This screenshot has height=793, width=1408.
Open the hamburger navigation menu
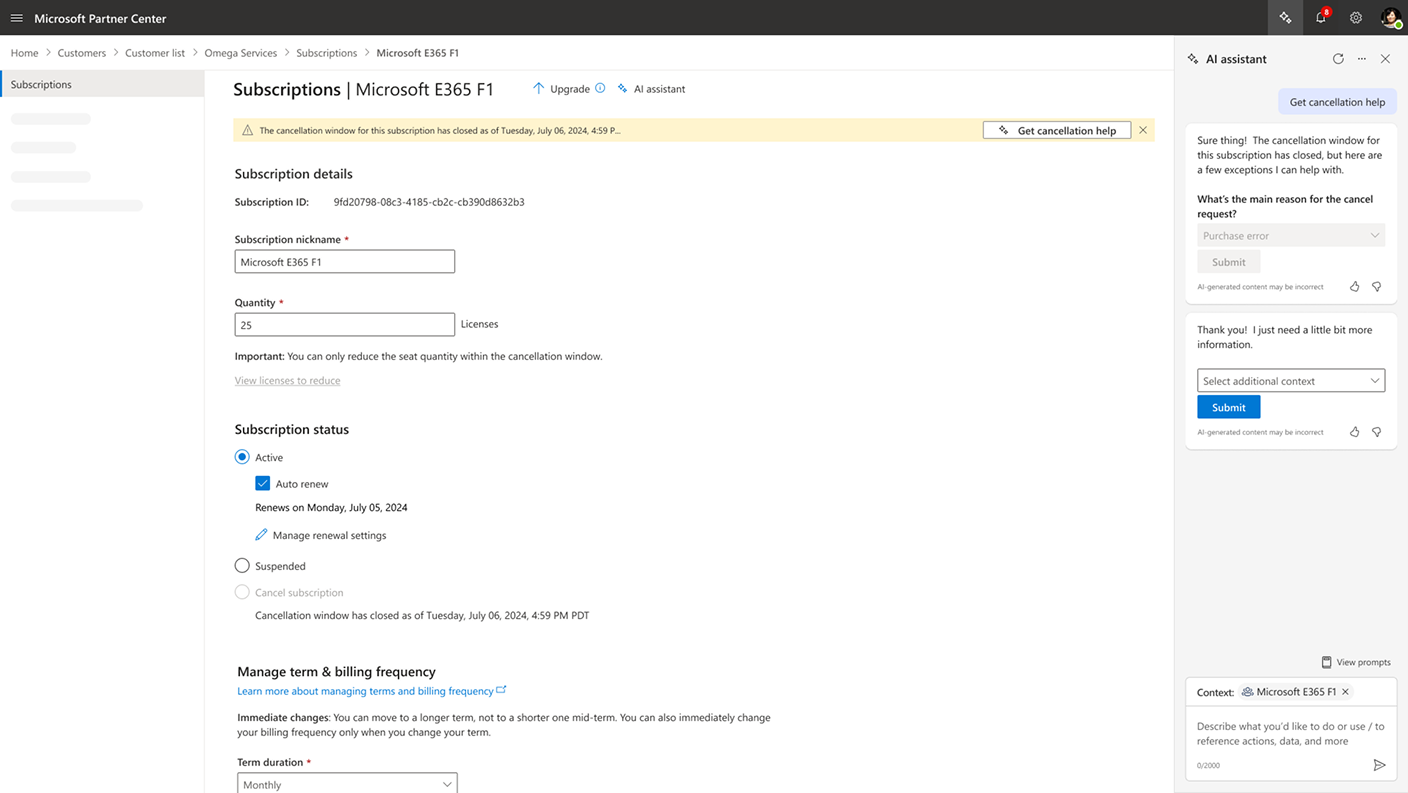(16, 18)
